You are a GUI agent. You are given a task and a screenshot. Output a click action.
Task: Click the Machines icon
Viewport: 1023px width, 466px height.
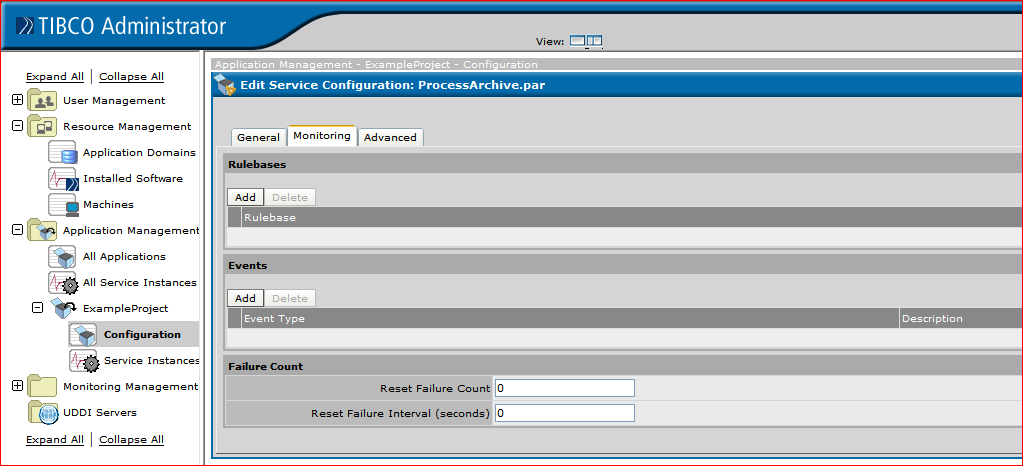click(x=63, y=205)
